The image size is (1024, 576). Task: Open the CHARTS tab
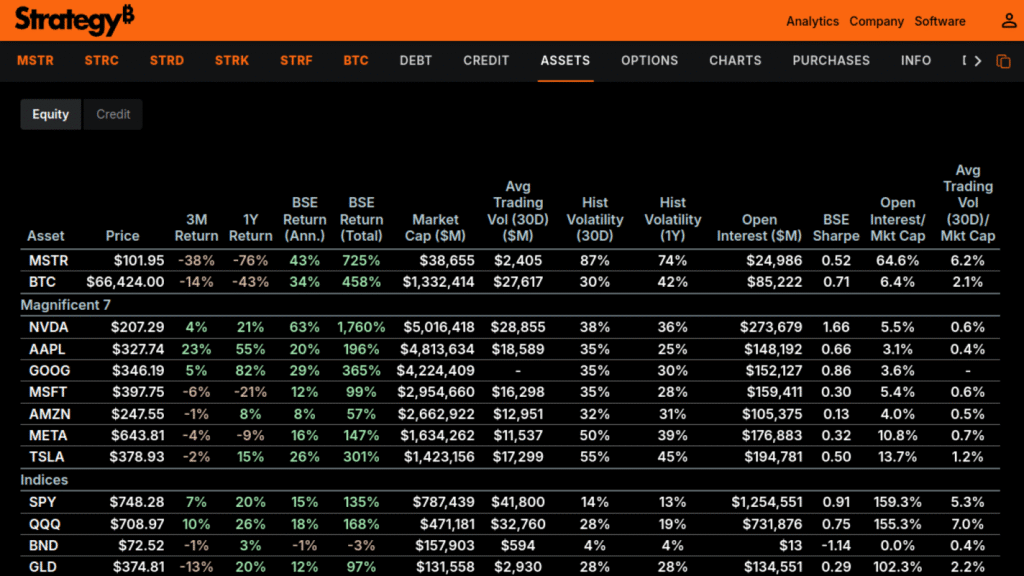click(x=735, y=61)
